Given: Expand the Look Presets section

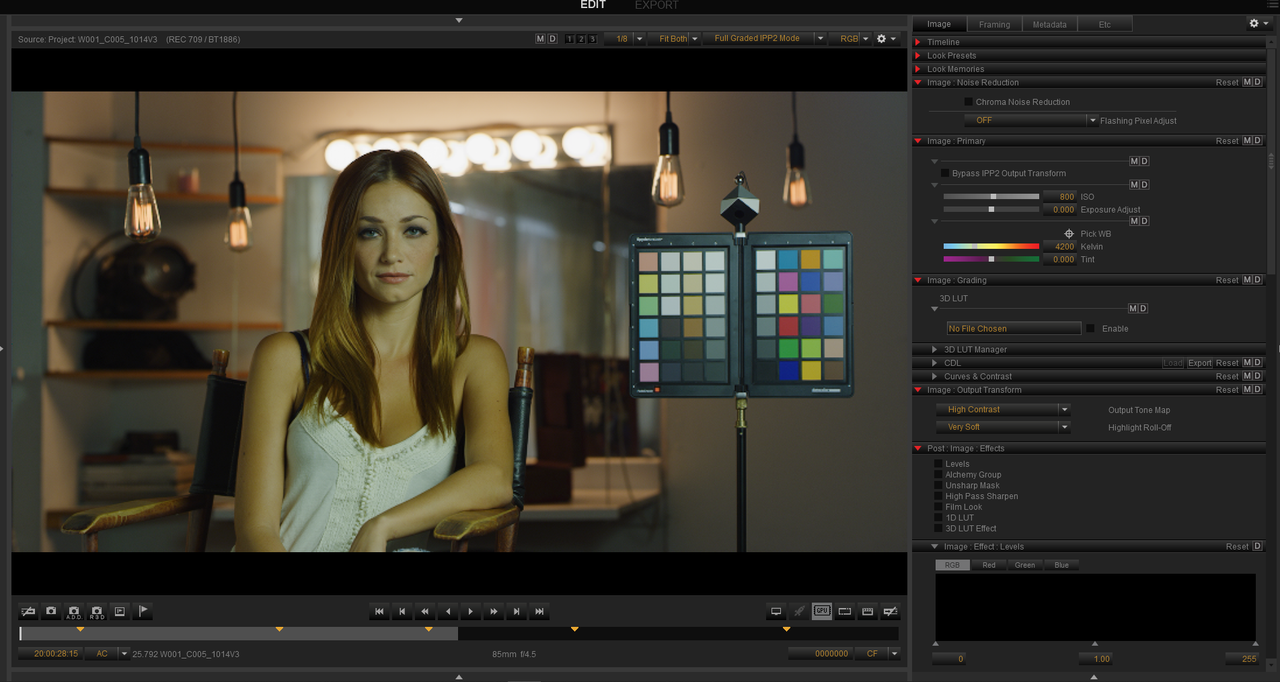Looking at the screenshot, I should [x=919, y=56].
